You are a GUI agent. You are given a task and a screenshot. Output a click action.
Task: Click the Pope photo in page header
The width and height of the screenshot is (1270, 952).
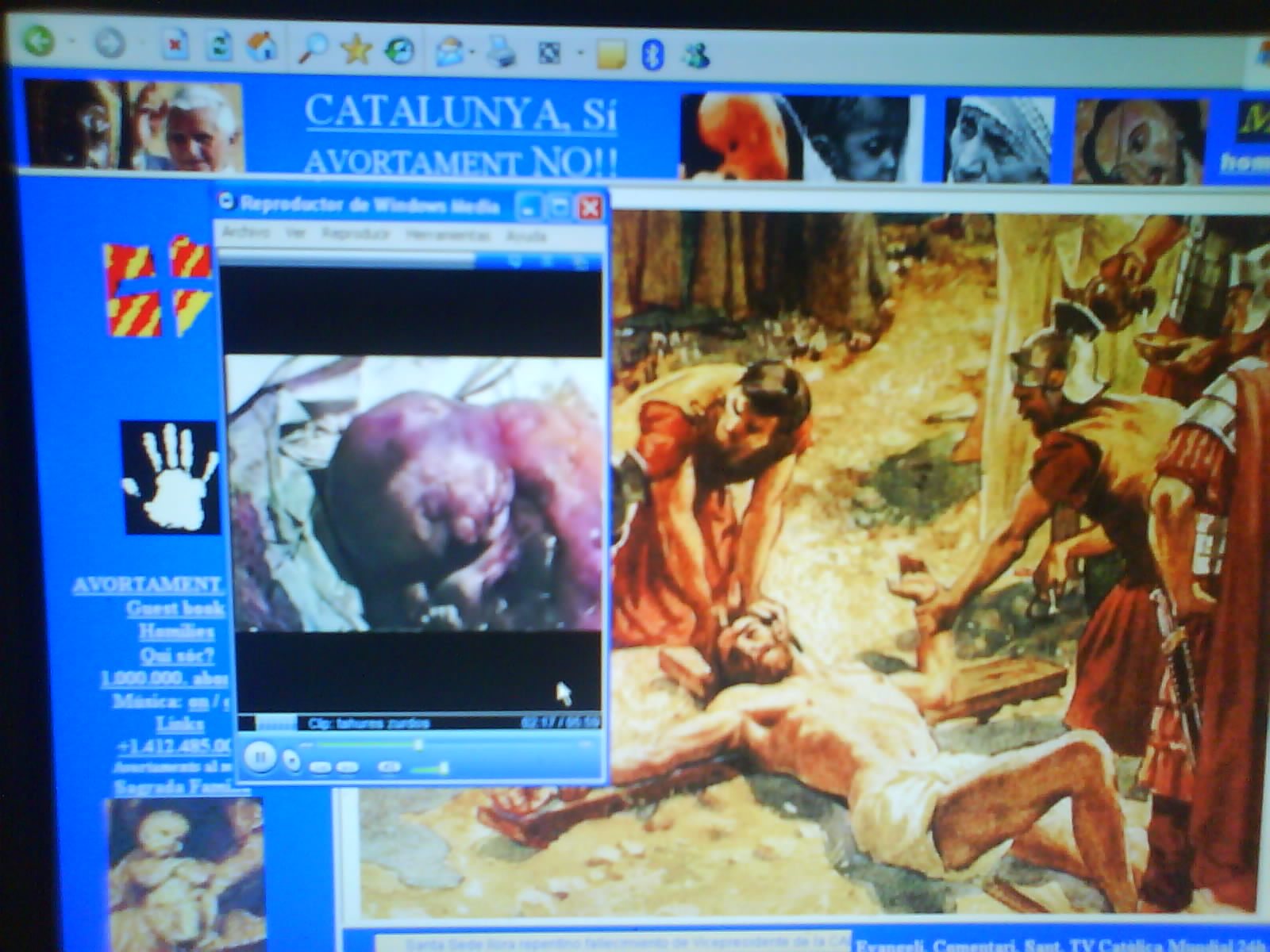point(133,125)
